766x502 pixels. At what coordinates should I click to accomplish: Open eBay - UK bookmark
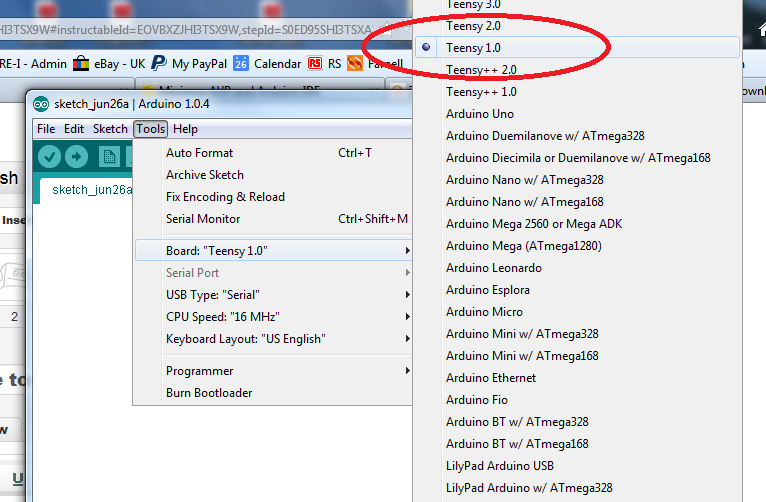(108, 63)
